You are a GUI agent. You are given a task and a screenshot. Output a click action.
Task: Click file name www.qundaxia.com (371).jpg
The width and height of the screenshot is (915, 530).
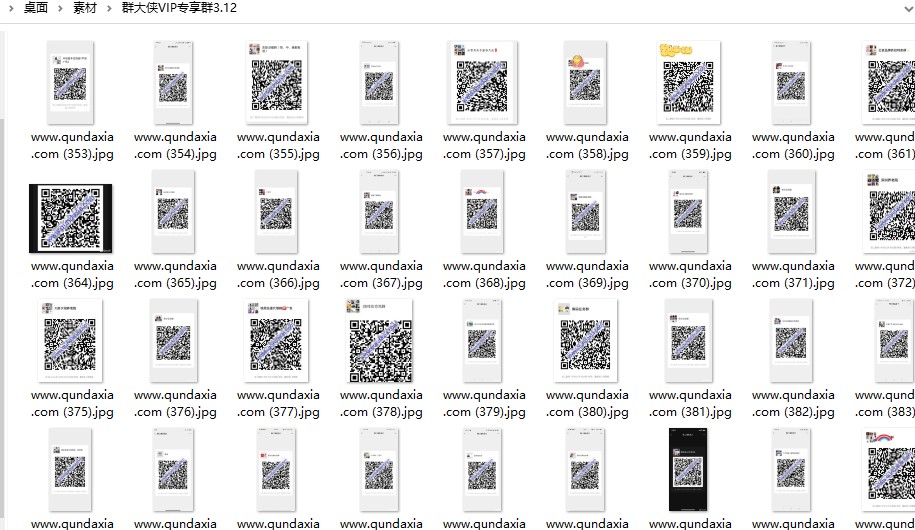tap(793, 274)
